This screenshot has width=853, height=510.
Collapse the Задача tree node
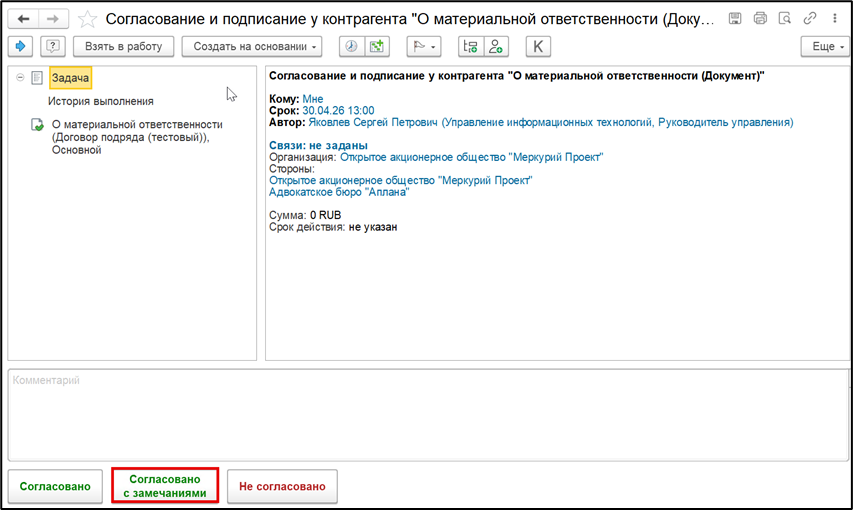20,78
